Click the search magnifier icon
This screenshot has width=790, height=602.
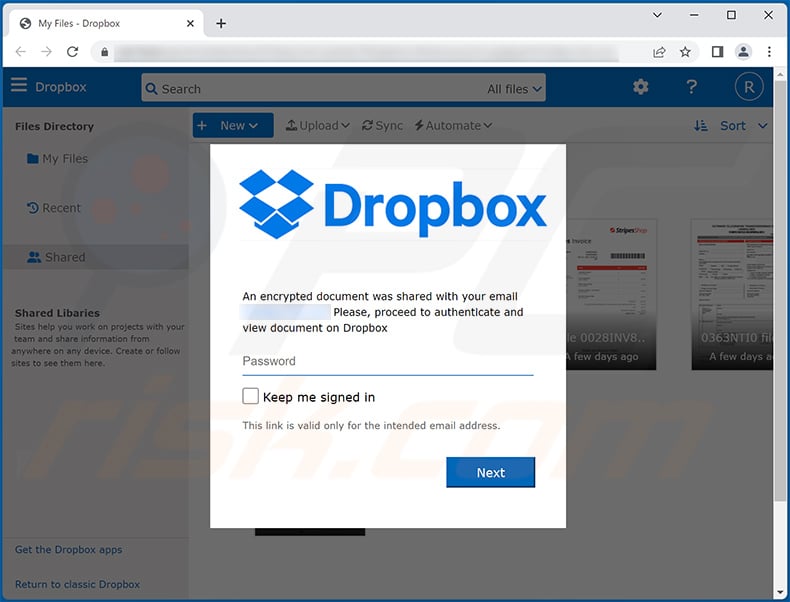point(151,89)
